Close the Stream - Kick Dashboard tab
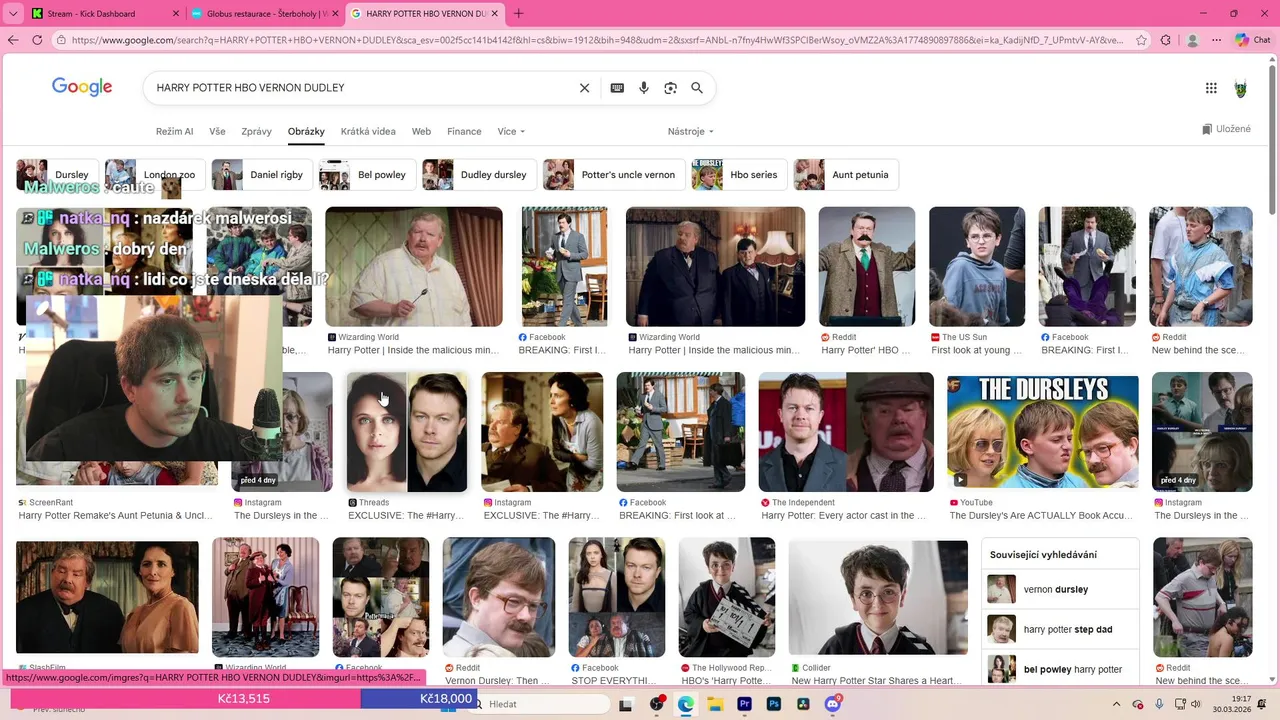1280x720 pixels. point(176,14)
